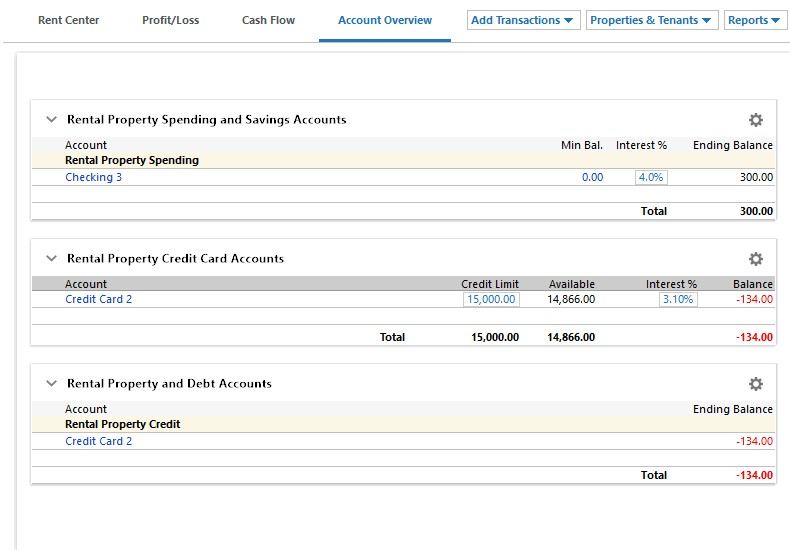Open the Properties & Tenants dropdown

click(x=651, y=20)
